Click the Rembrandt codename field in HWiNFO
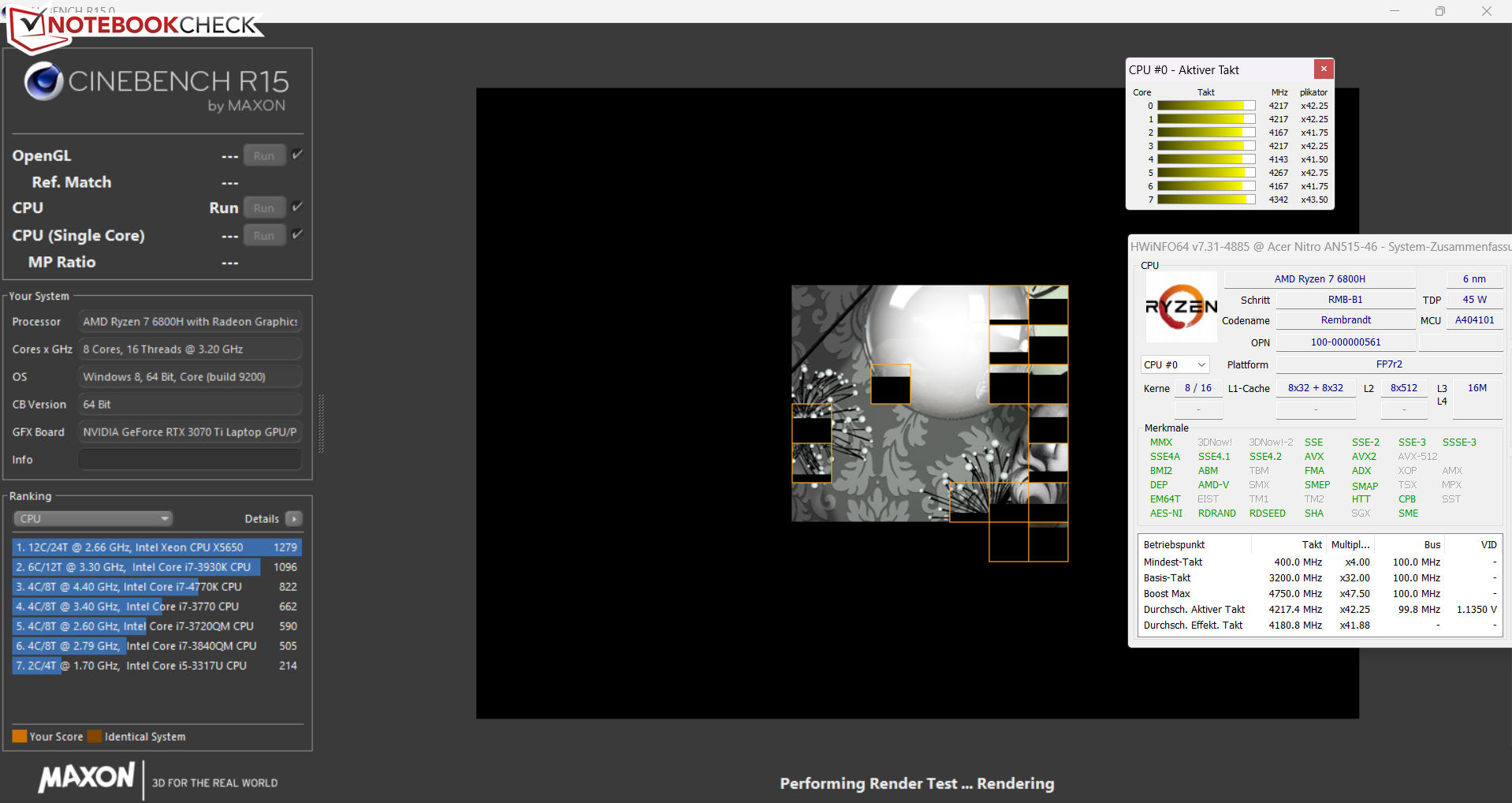The image size is (1512, 803). (1345, 319)
